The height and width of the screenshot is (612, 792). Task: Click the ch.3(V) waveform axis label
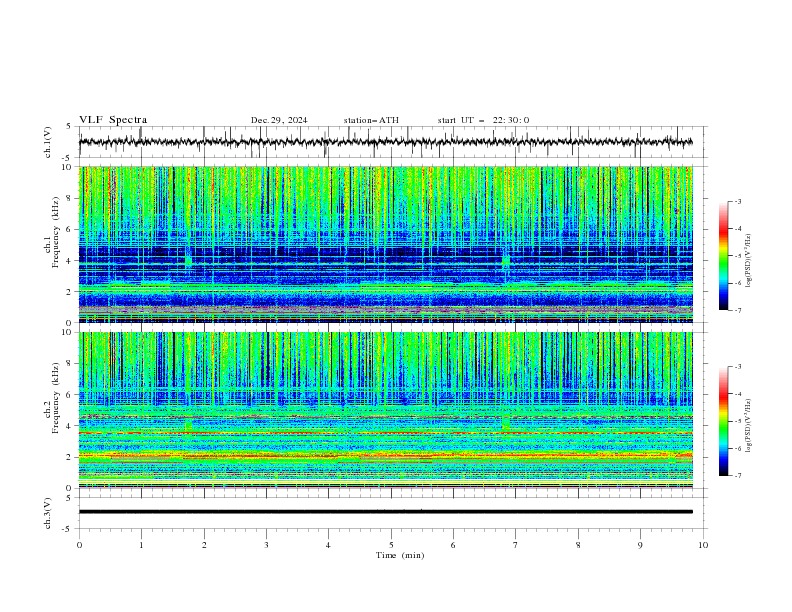(48, 513)
